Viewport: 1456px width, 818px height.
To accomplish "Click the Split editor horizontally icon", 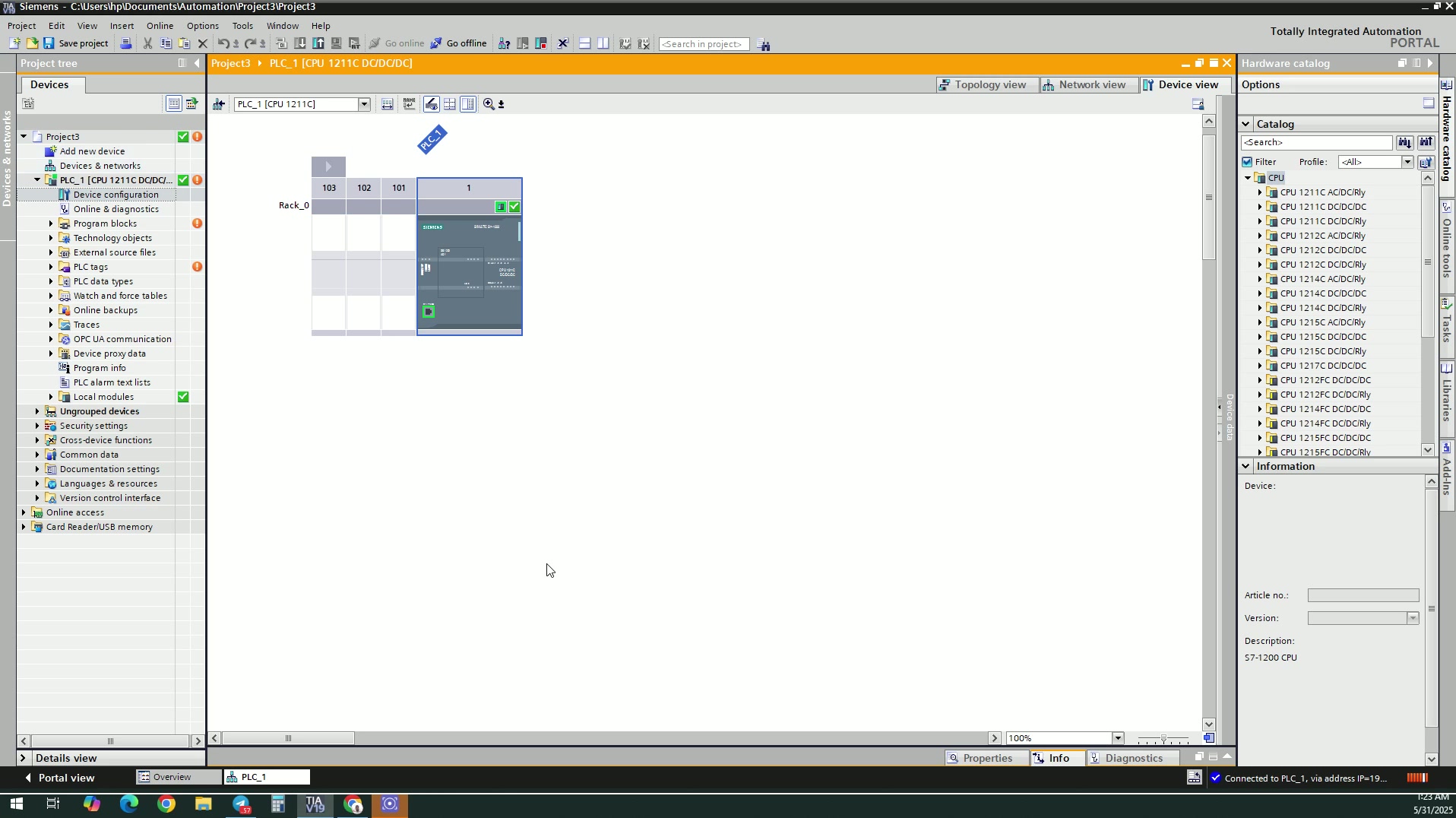I will [584, 43].
